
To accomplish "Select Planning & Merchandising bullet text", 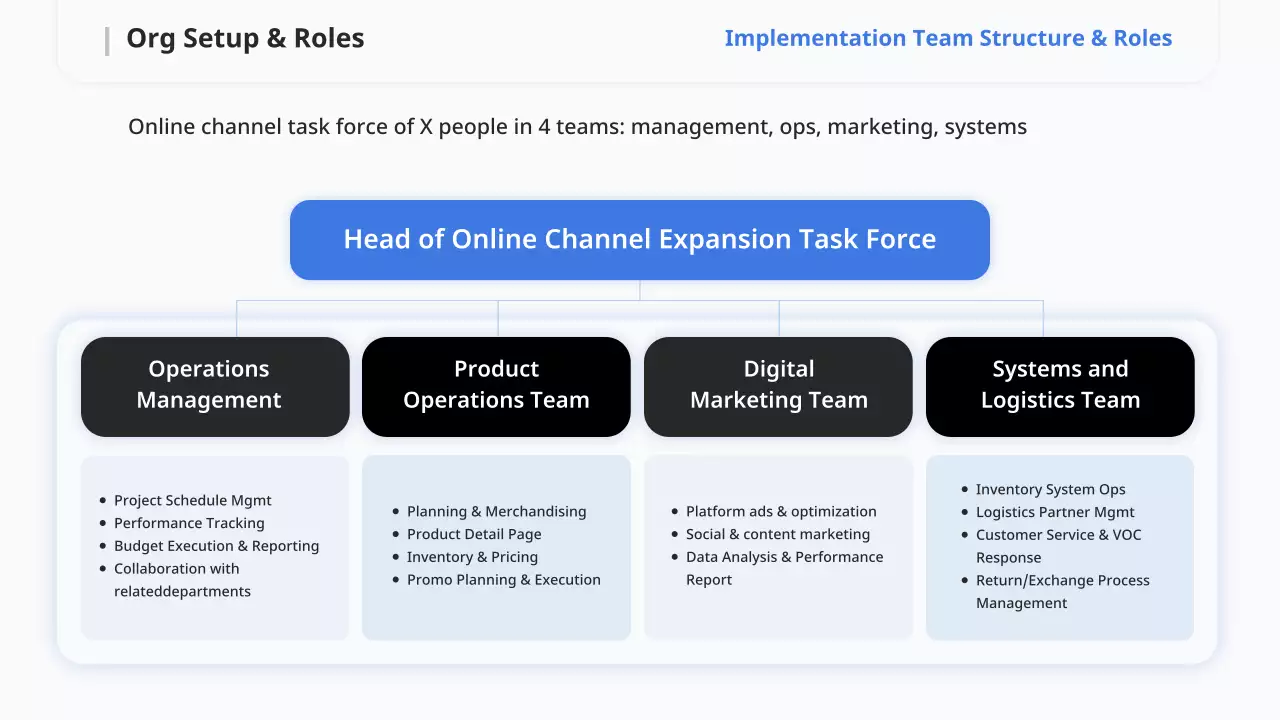I will point(496,512).
